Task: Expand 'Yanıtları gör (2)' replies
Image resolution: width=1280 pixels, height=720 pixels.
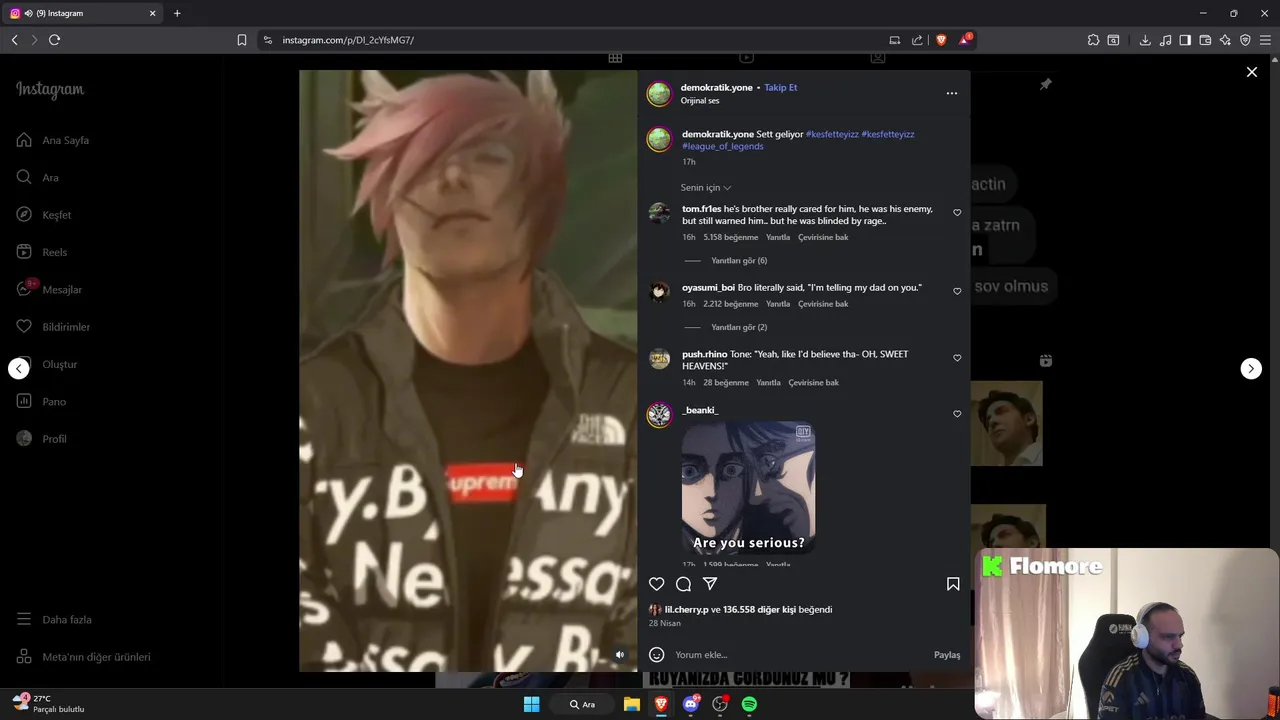Action: [x=739, y=327]
